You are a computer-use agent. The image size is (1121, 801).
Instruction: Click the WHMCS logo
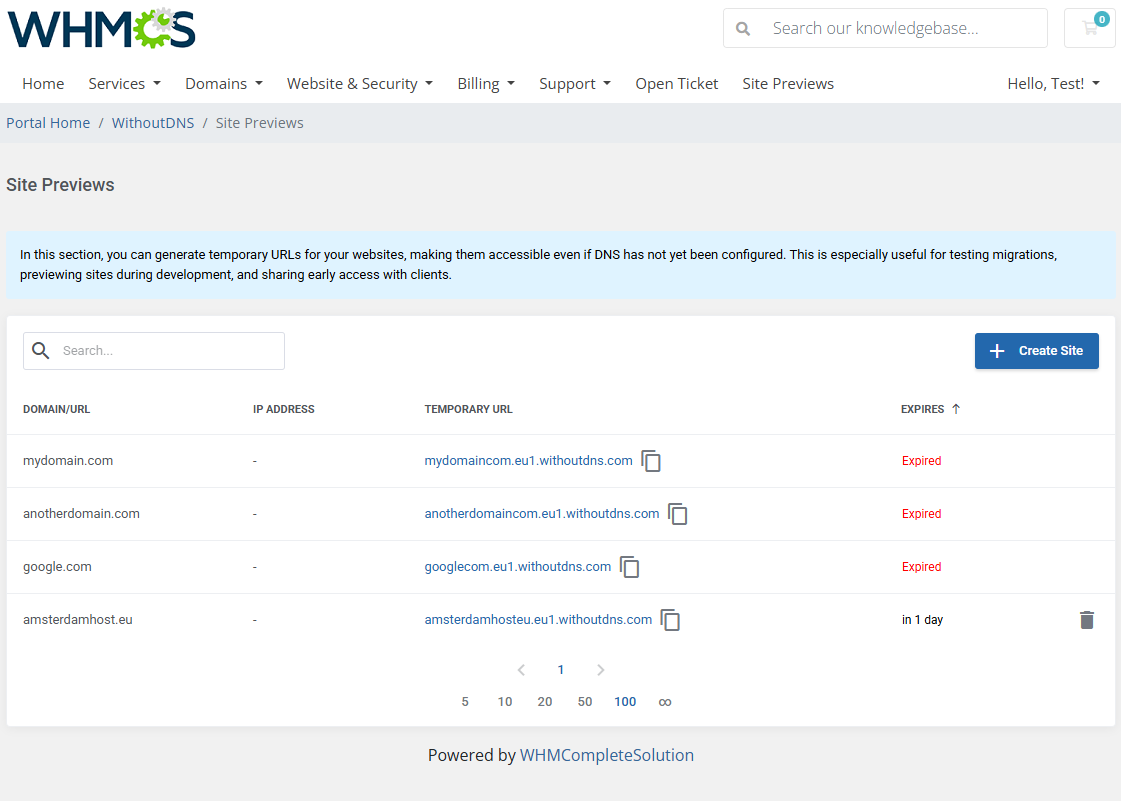point(102,29)
